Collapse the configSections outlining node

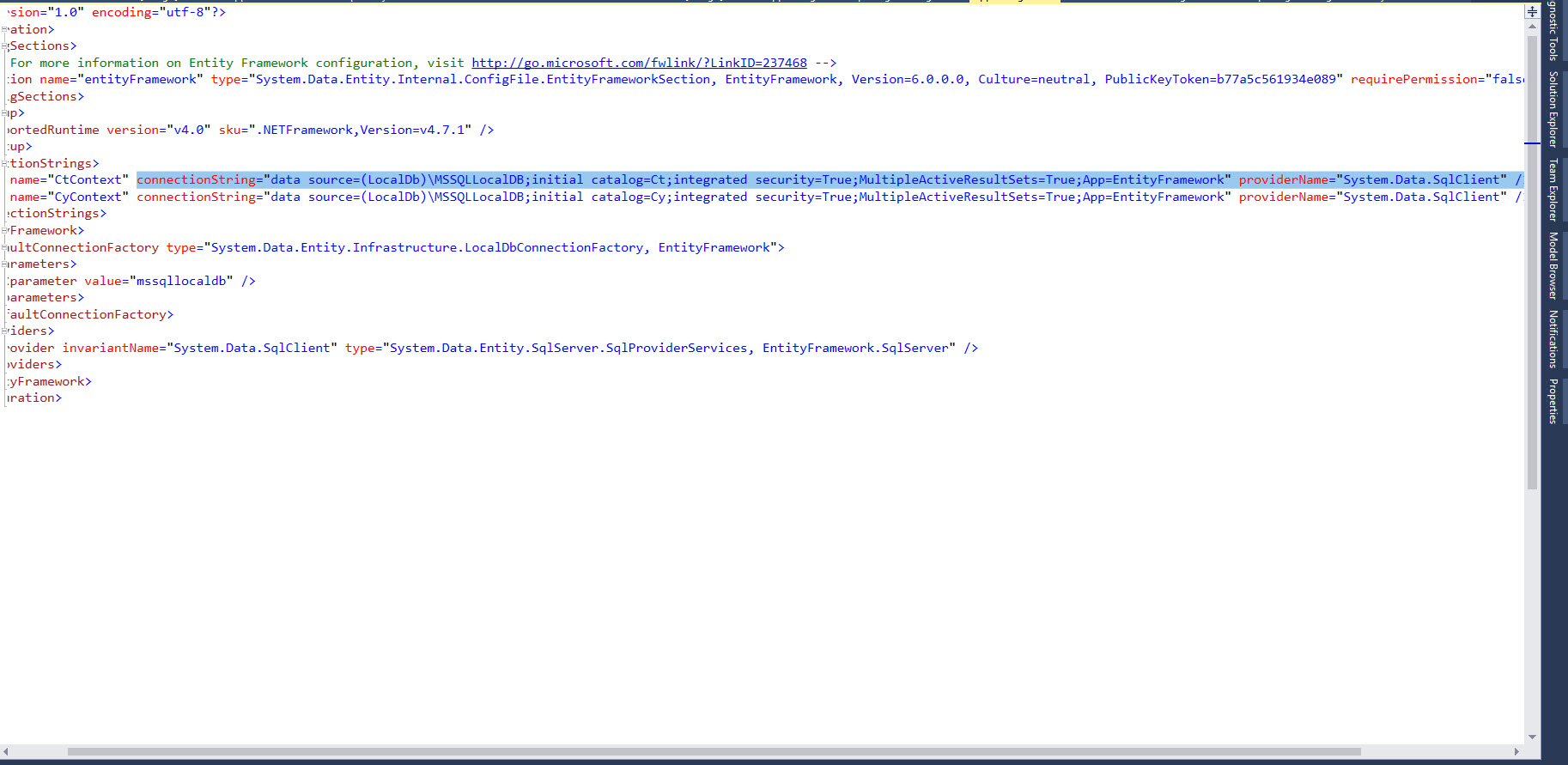[x=5, y=46]
